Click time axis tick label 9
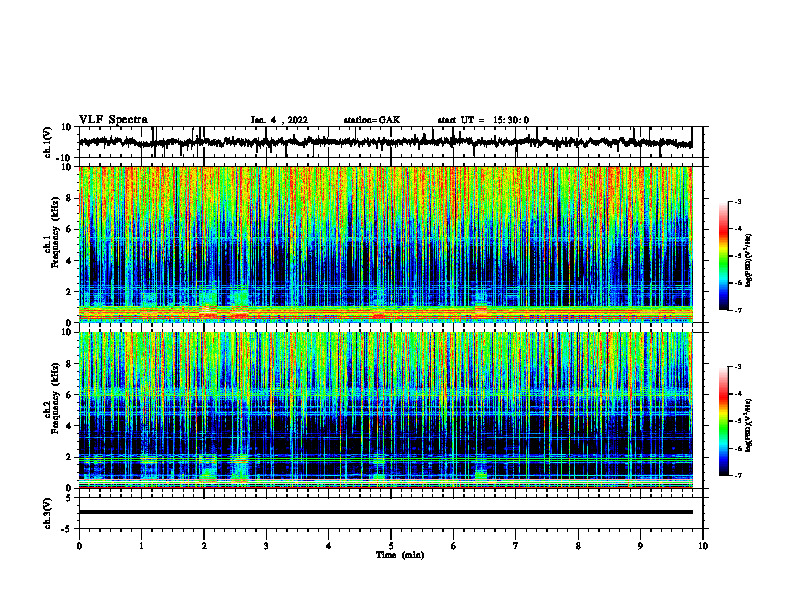Screen dimensions: 792x612 pyautogui.click(x=640, y=546)
